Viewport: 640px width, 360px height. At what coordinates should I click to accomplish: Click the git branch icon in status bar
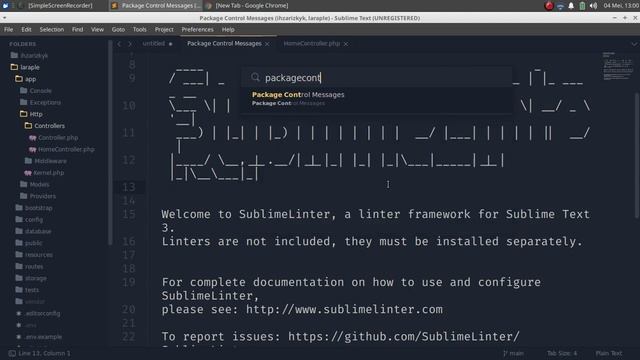(x=505, y=353)
